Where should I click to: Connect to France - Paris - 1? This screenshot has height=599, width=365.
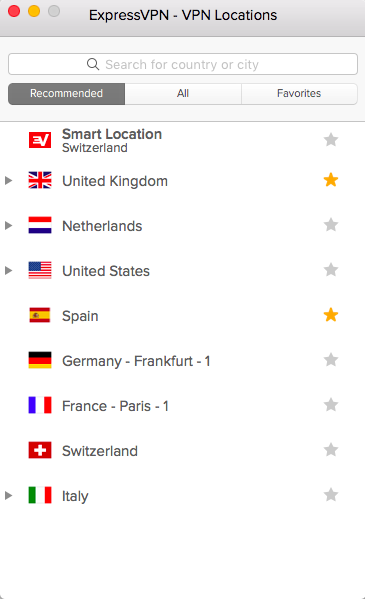click(x=182, y=406)
